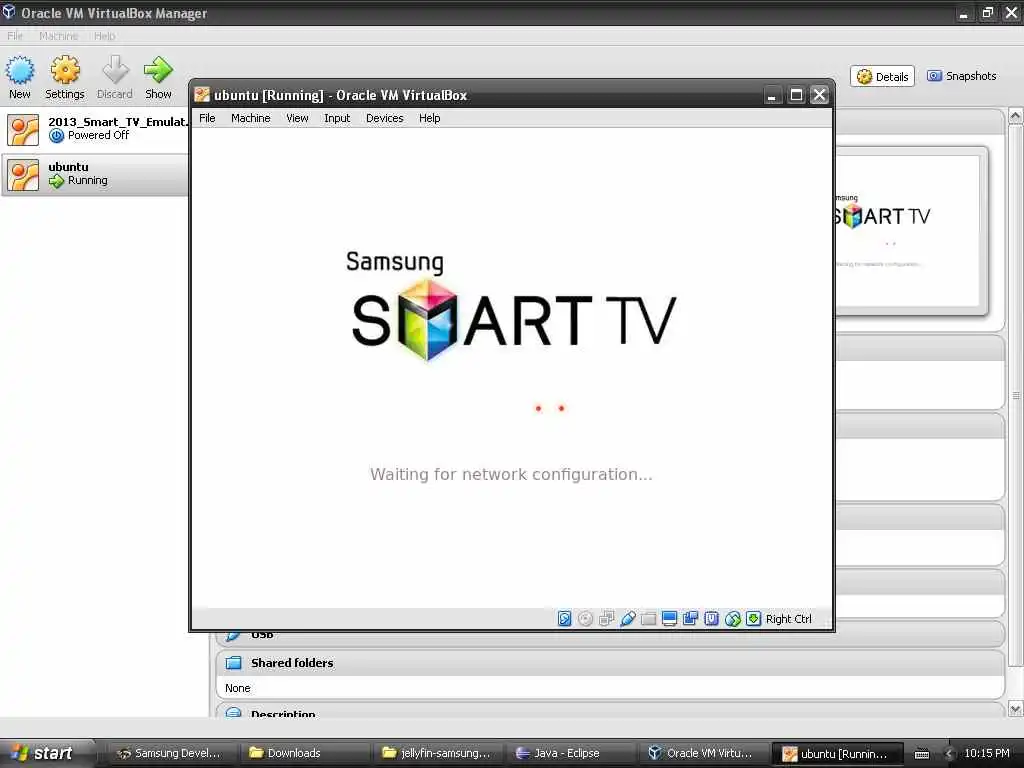Click the Right Ctrl host key label

pos(789,619)
